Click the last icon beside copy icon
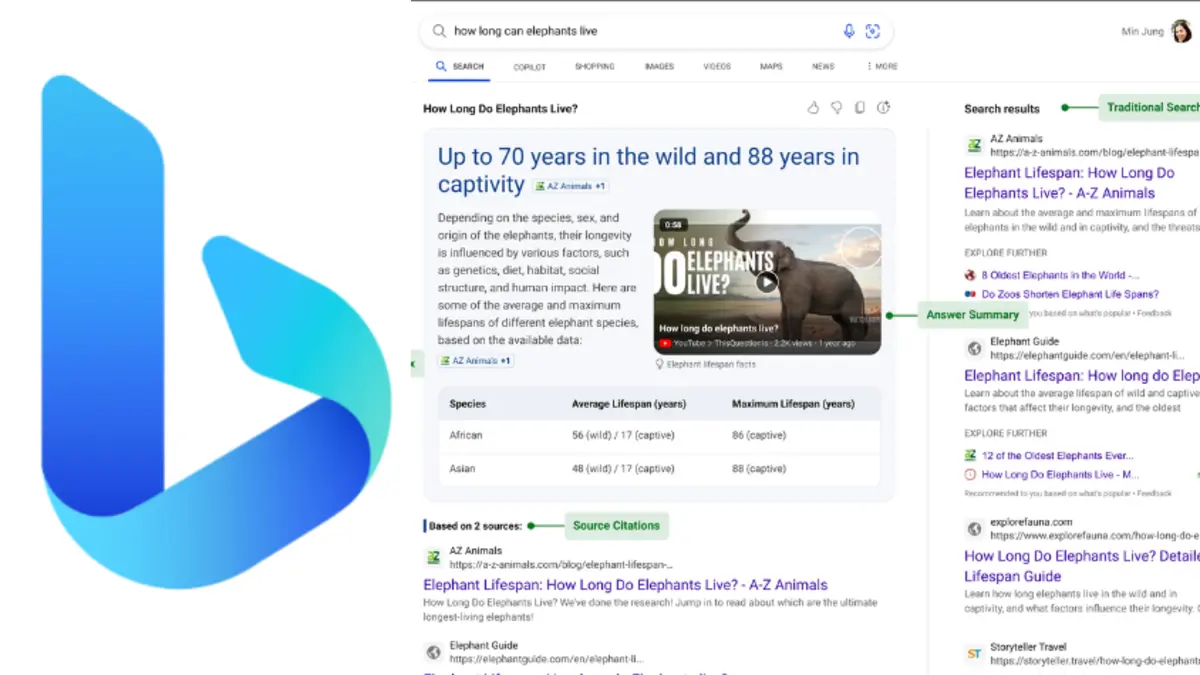The image size is (1200, 675). 883,108
